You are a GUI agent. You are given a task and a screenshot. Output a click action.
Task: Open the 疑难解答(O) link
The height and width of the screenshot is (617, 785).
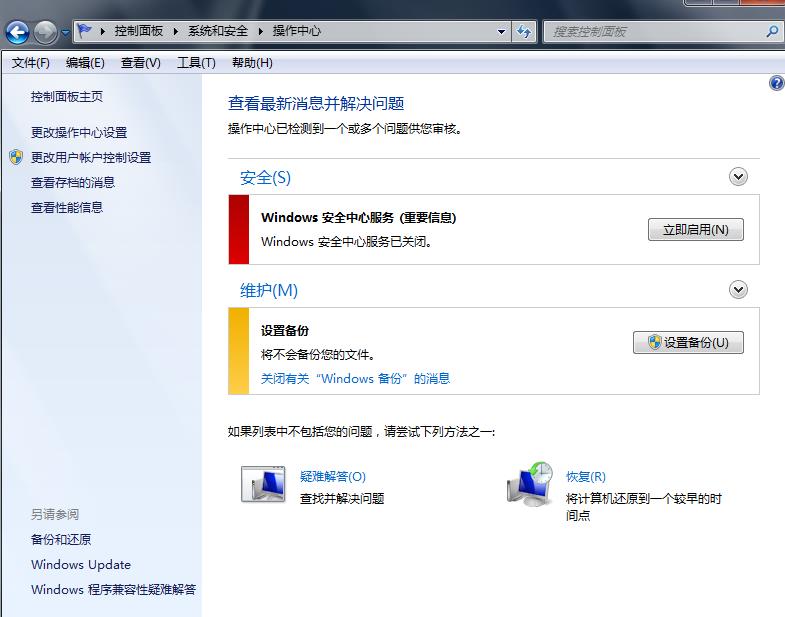[x=332, y=476]
